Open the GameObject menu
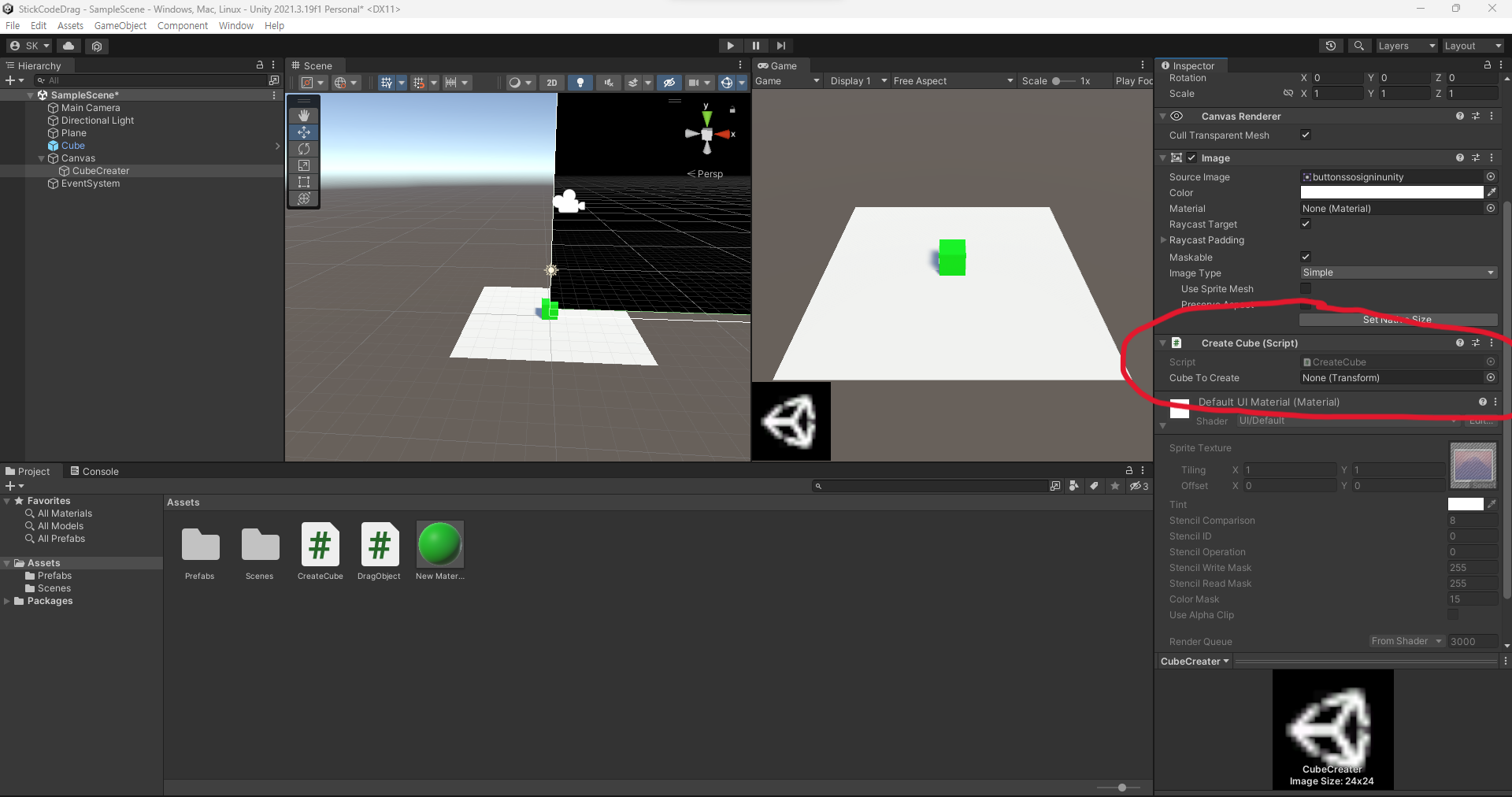 120,26
